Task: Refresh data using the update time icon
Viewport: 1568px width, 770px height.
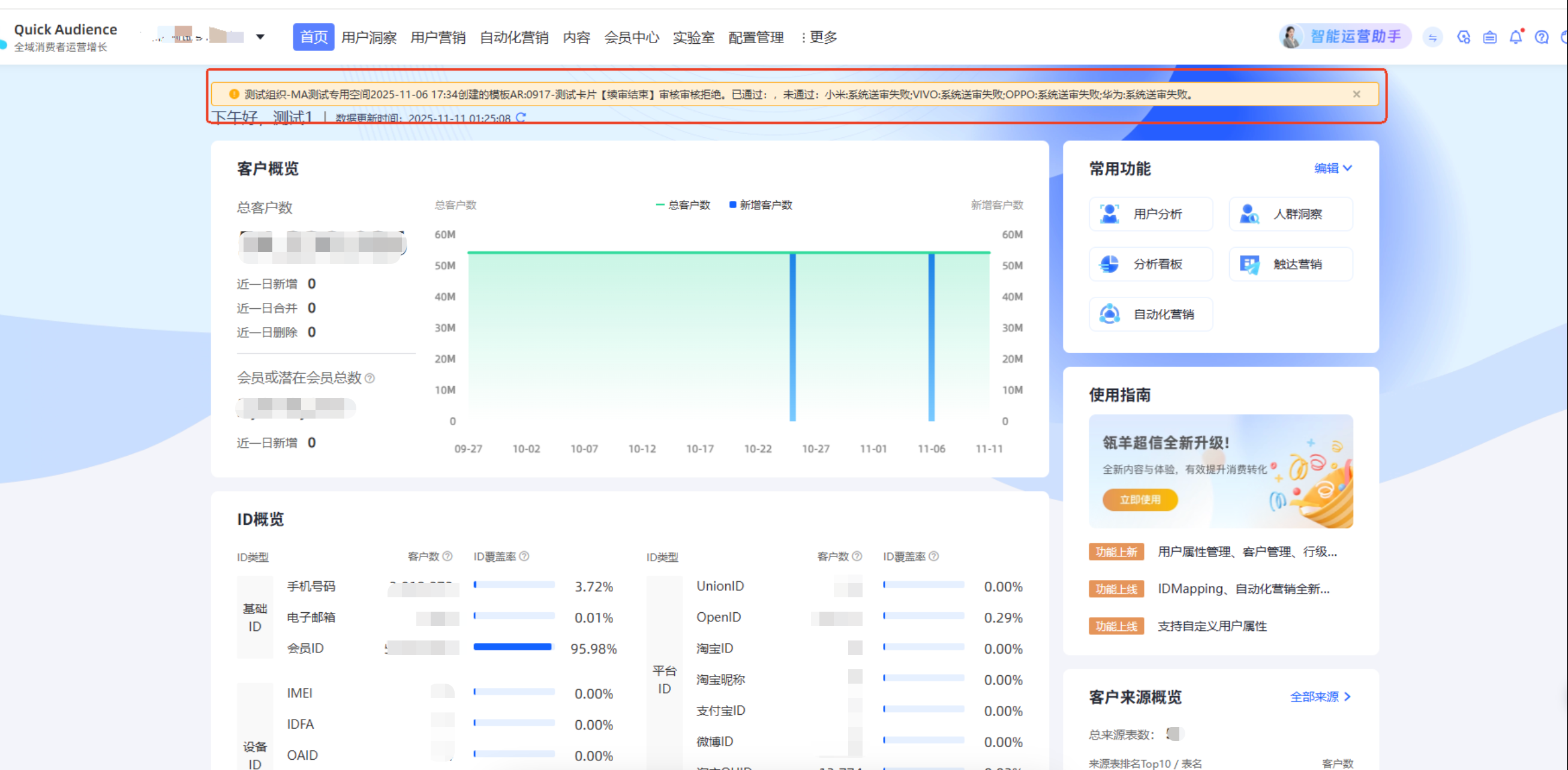Action: coord(521,118)
